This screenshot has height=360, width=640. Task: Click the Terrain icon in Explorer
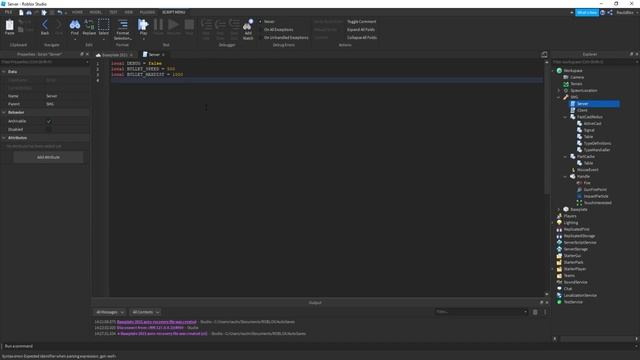coord(566,84)
